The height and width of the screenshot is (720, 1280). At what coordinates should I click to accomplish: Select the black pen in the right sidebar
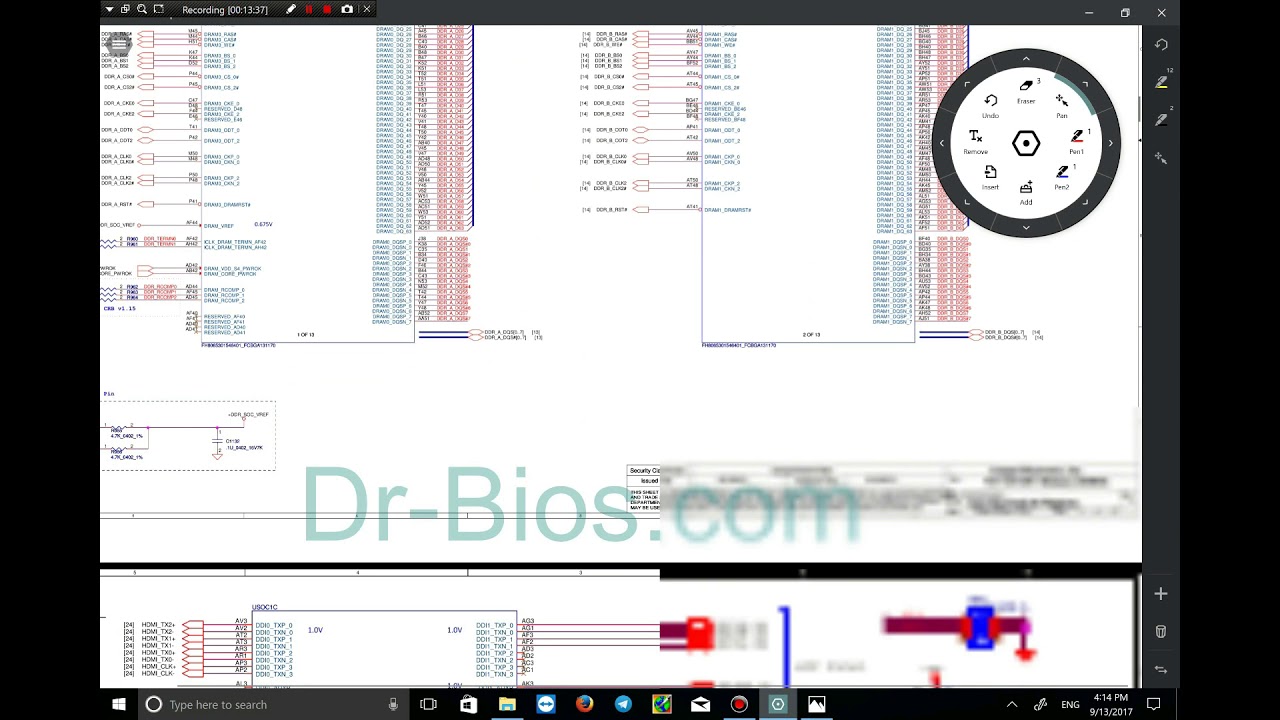[1161, 120]
